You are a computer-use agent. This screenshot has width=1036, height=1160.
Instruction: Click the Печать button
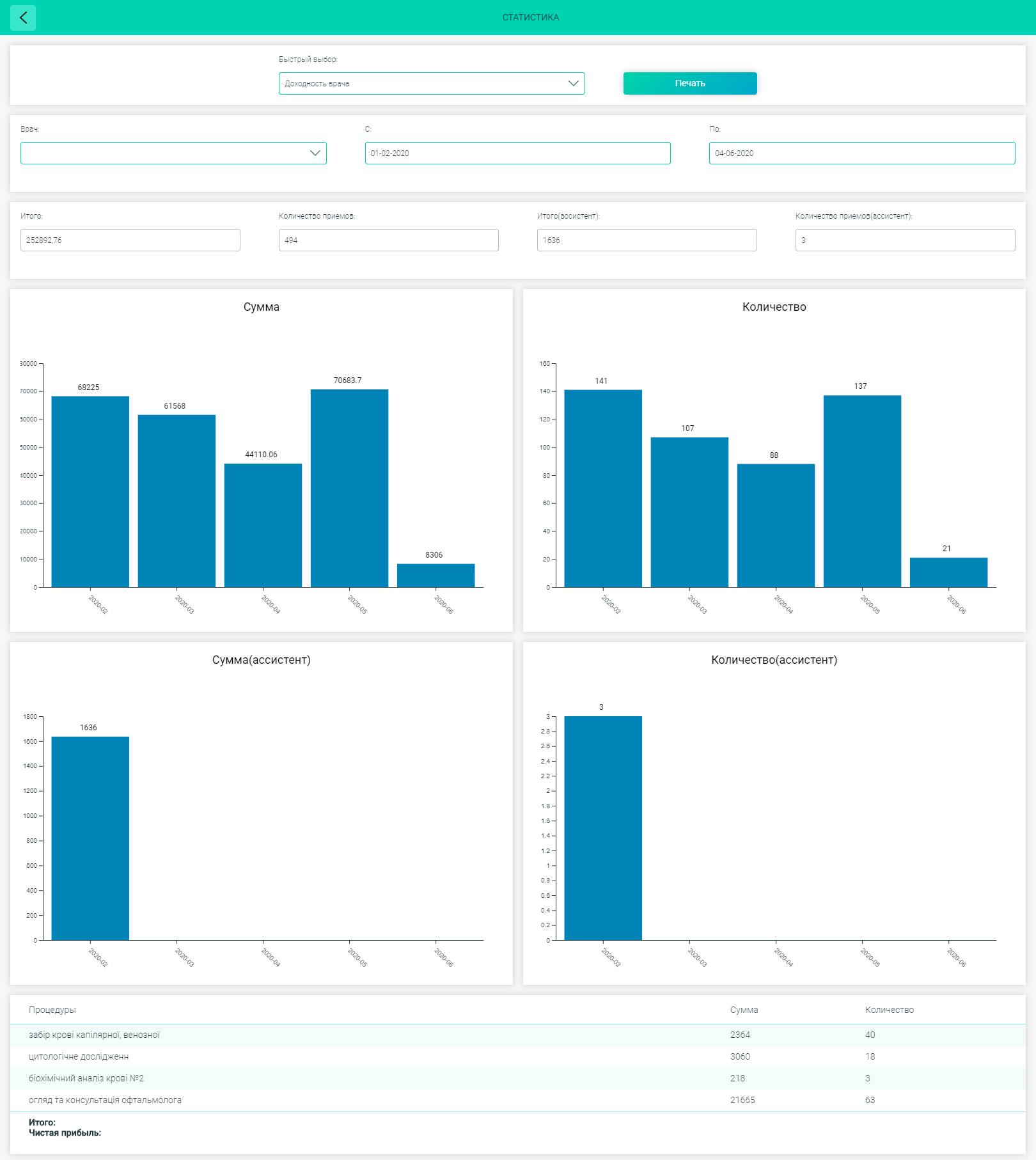690,83
